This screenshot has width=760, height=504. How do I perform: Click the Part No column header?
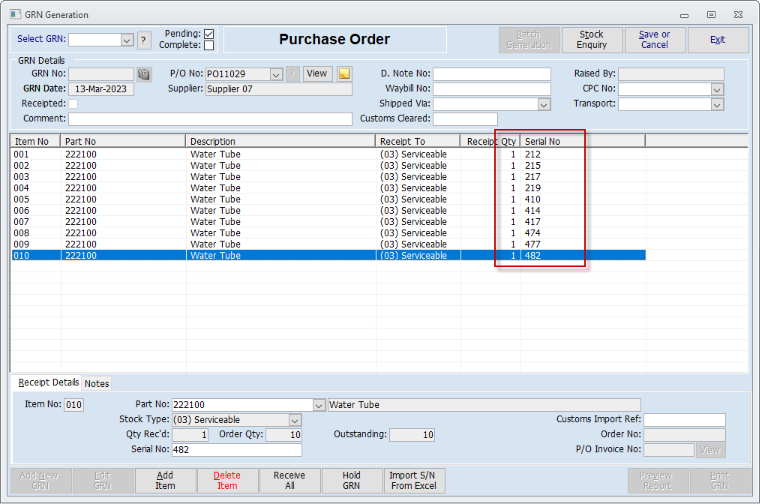click(123, 142)
